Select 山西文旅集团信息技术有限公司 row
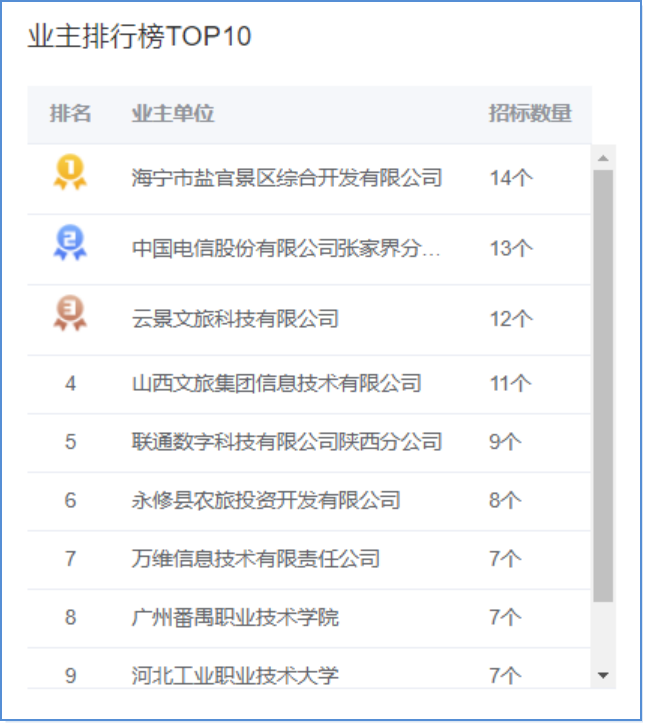645x724 pixels. [309, 384]
